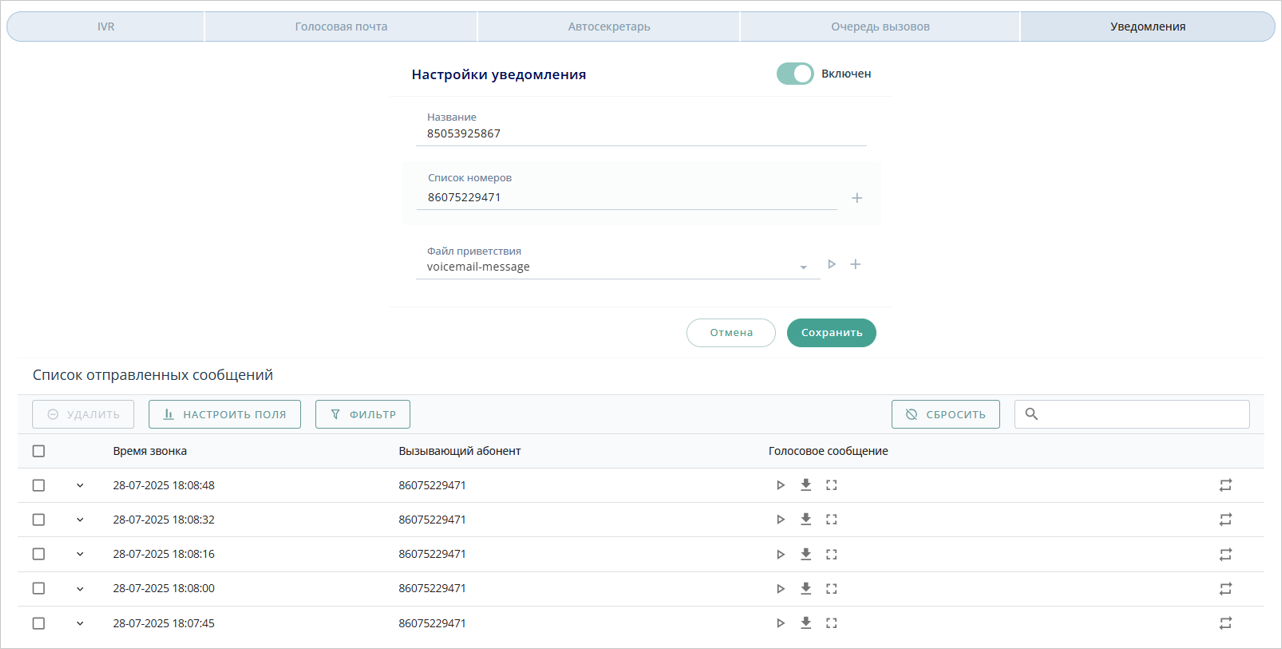Expand details of the 18:07:45 call row

[80, 623]
